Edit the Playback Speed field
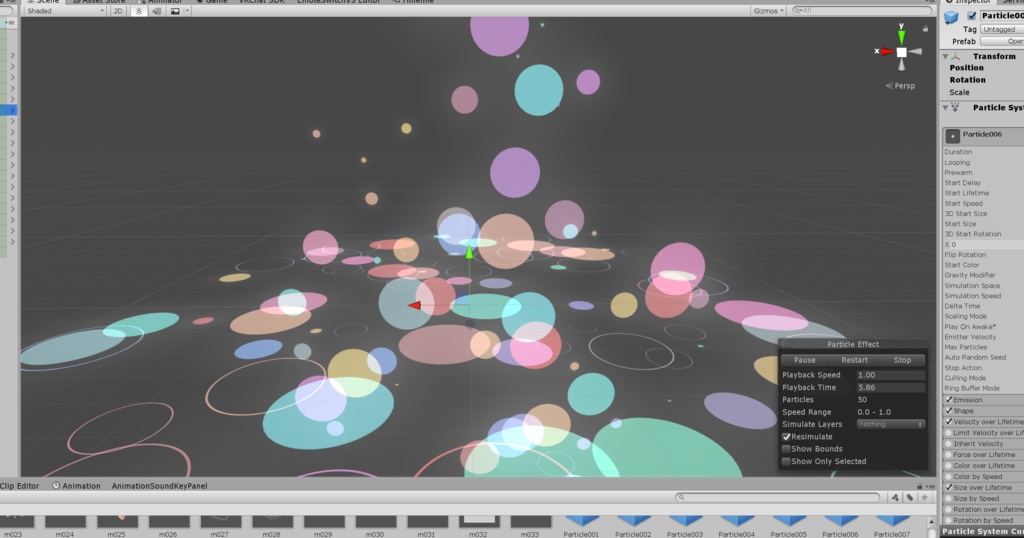 (x=891, y=375)
